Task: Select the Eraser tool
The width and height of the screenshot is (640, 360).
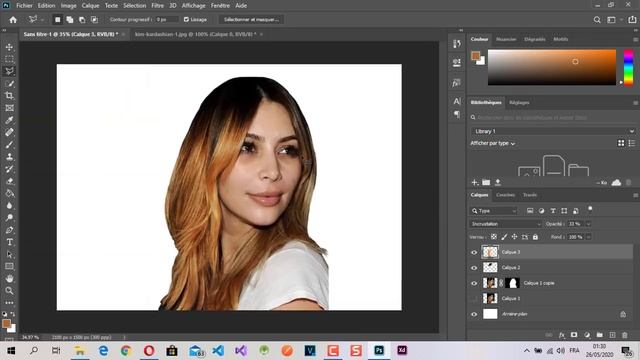Action: click(x=9, y=181)
